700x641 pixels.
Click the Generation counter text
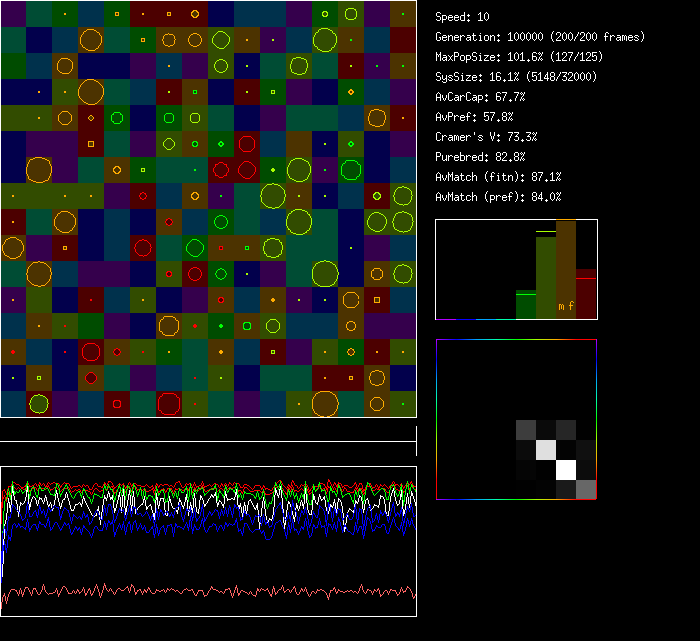540,37
